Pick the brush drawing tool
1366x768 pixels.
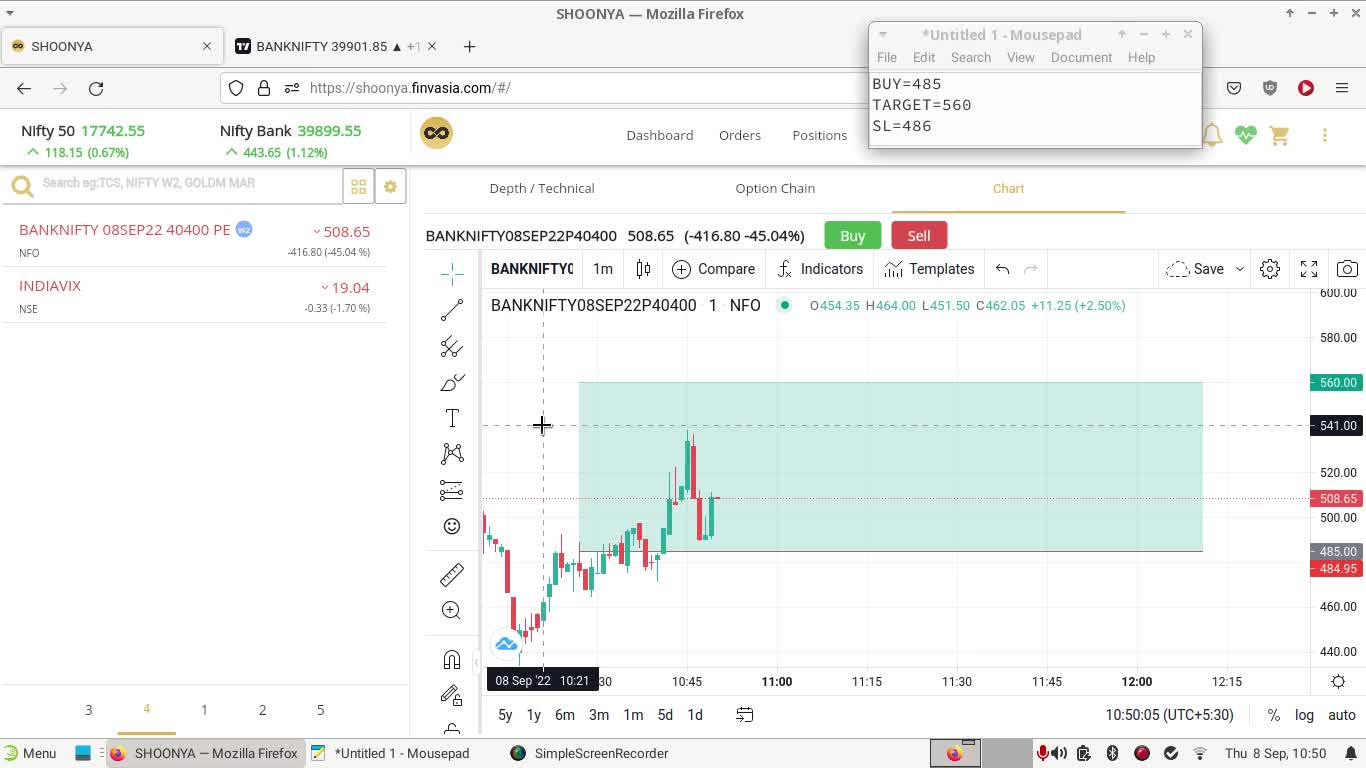[x=452, y=383]
